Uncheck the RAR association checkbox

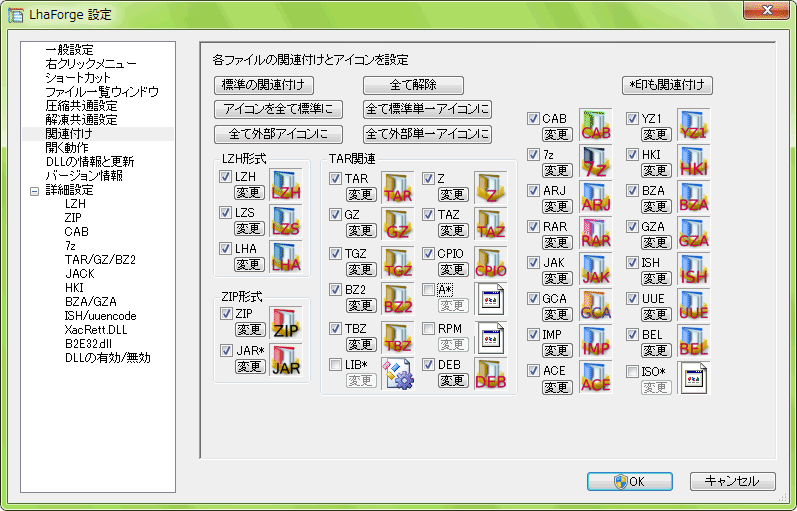click(533, 226)
